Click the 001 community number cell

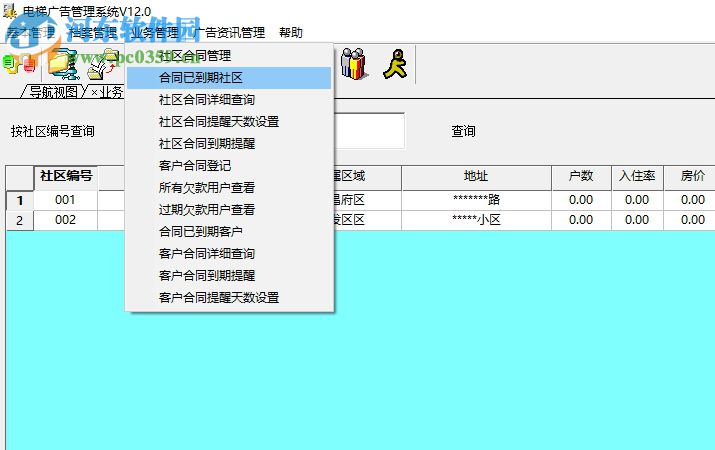tap(65, 200)
